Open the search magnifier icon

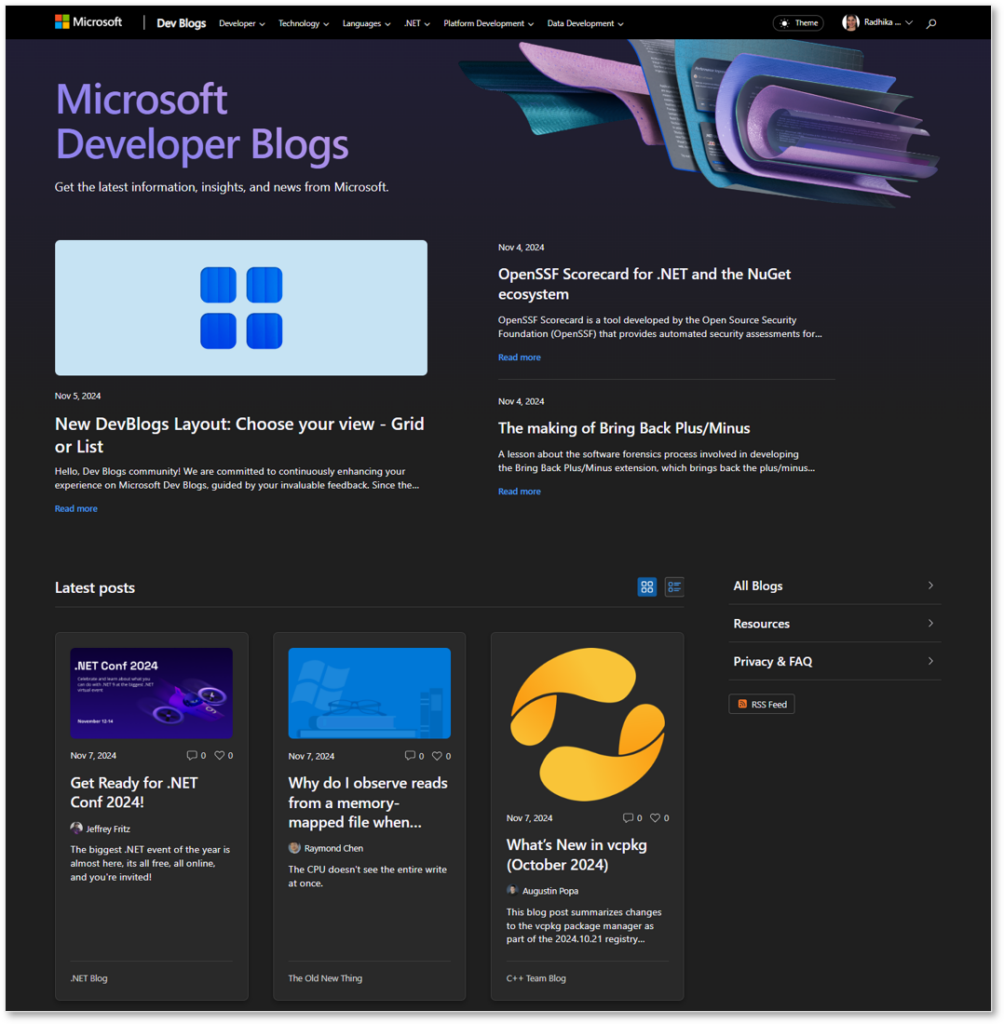930,22
